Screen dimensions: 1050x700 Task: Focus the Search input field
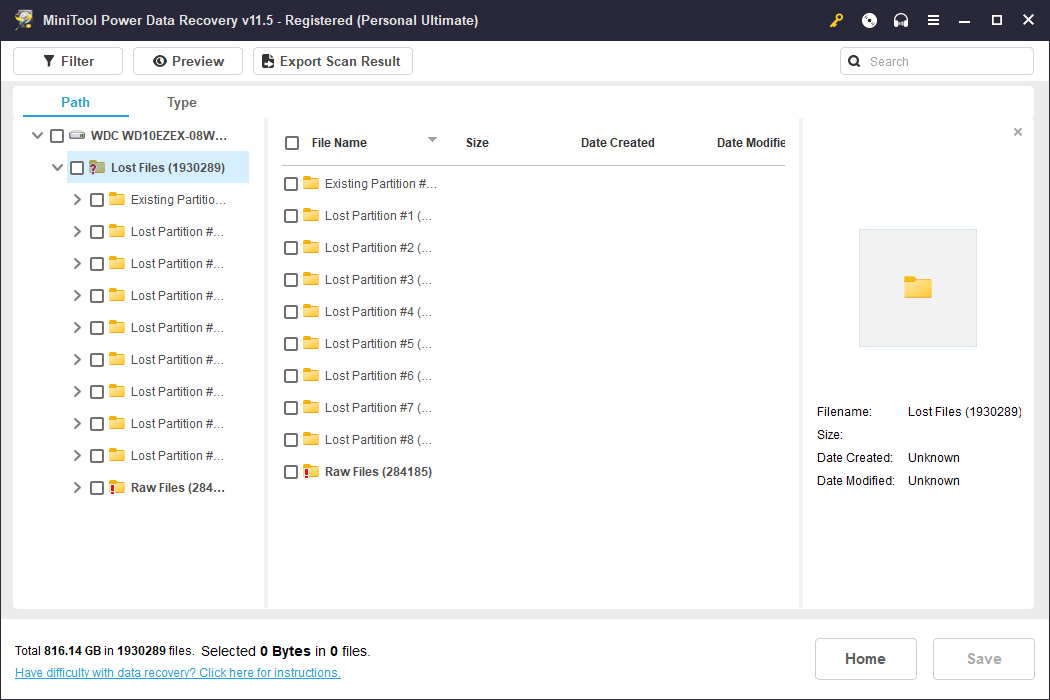(937, 62)
